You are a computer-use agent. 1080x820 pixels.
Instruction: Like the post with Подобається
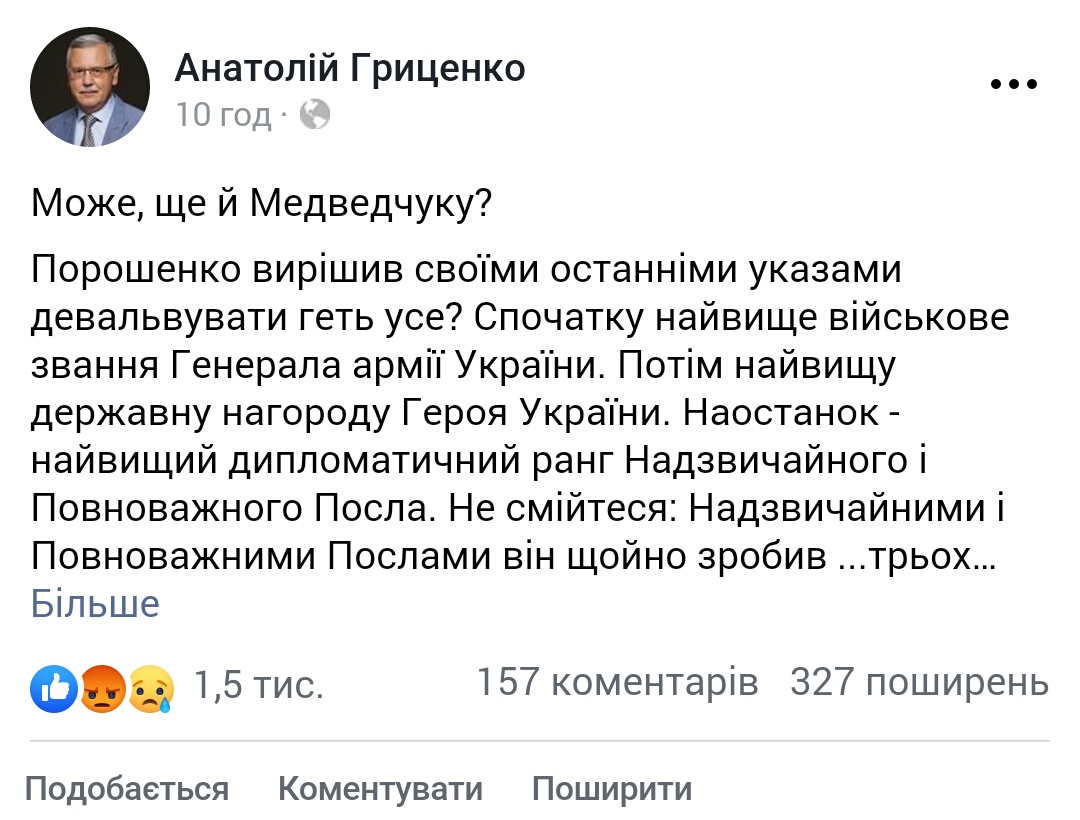(x=127, y=789)
